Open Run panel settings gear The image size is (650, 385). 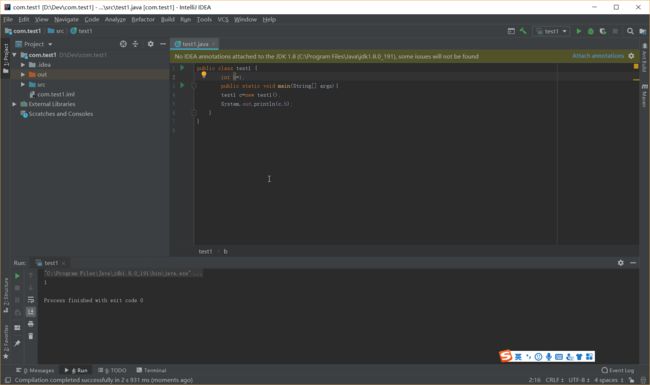[621, 263]
